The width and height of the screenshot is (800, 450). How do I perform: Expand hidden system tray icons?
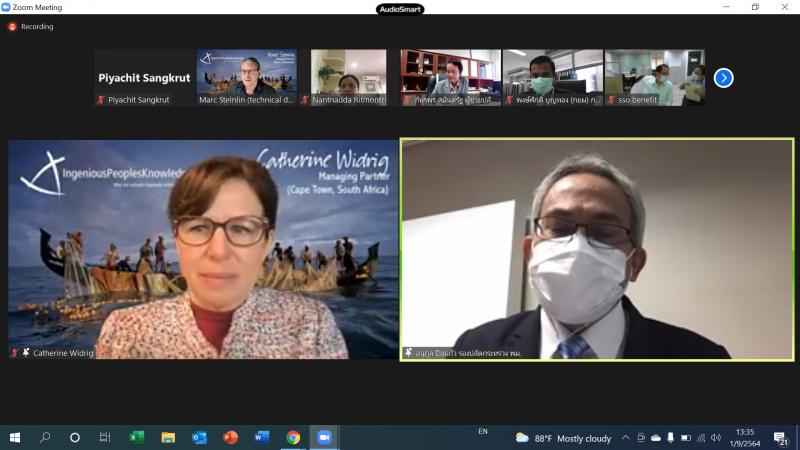pyautogui.click(x=626, y=438)
